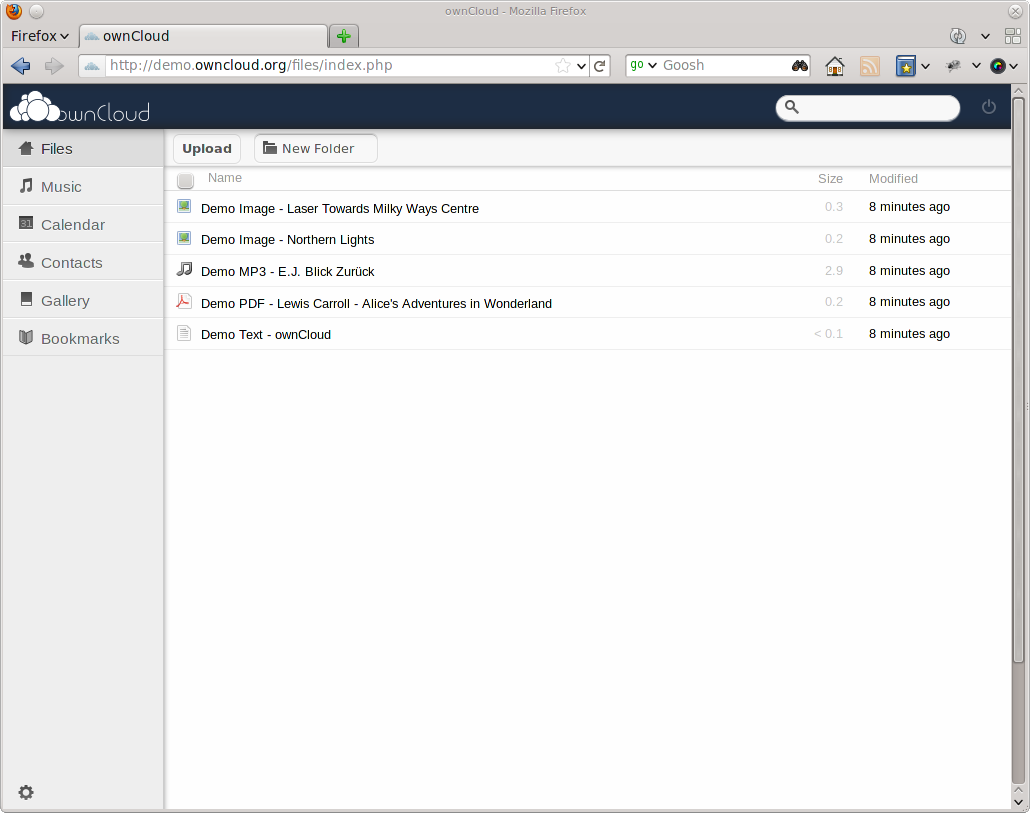Image resolution: width=1030 pixels, height=813 pixels.
Task: Open ownCloud settings via the gear icon
Action: click(x=25, y=792)
